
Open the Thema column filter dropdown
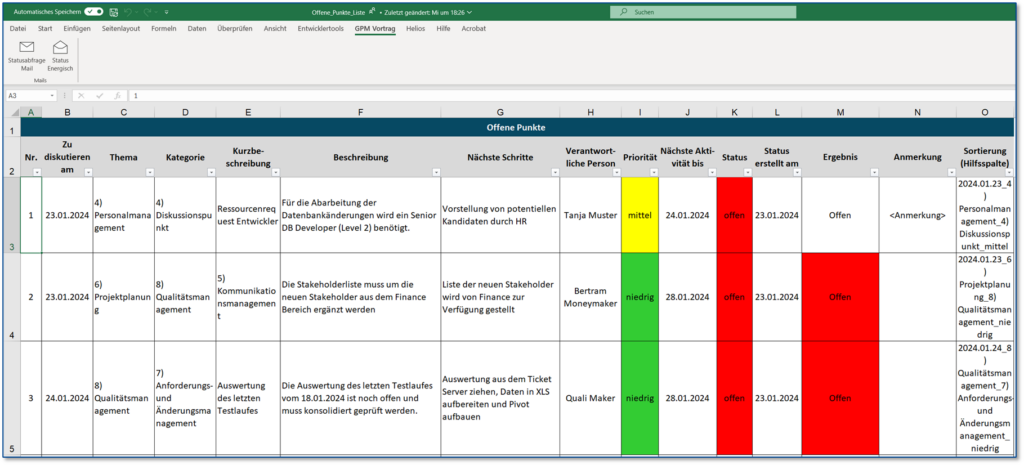[150, 172]
